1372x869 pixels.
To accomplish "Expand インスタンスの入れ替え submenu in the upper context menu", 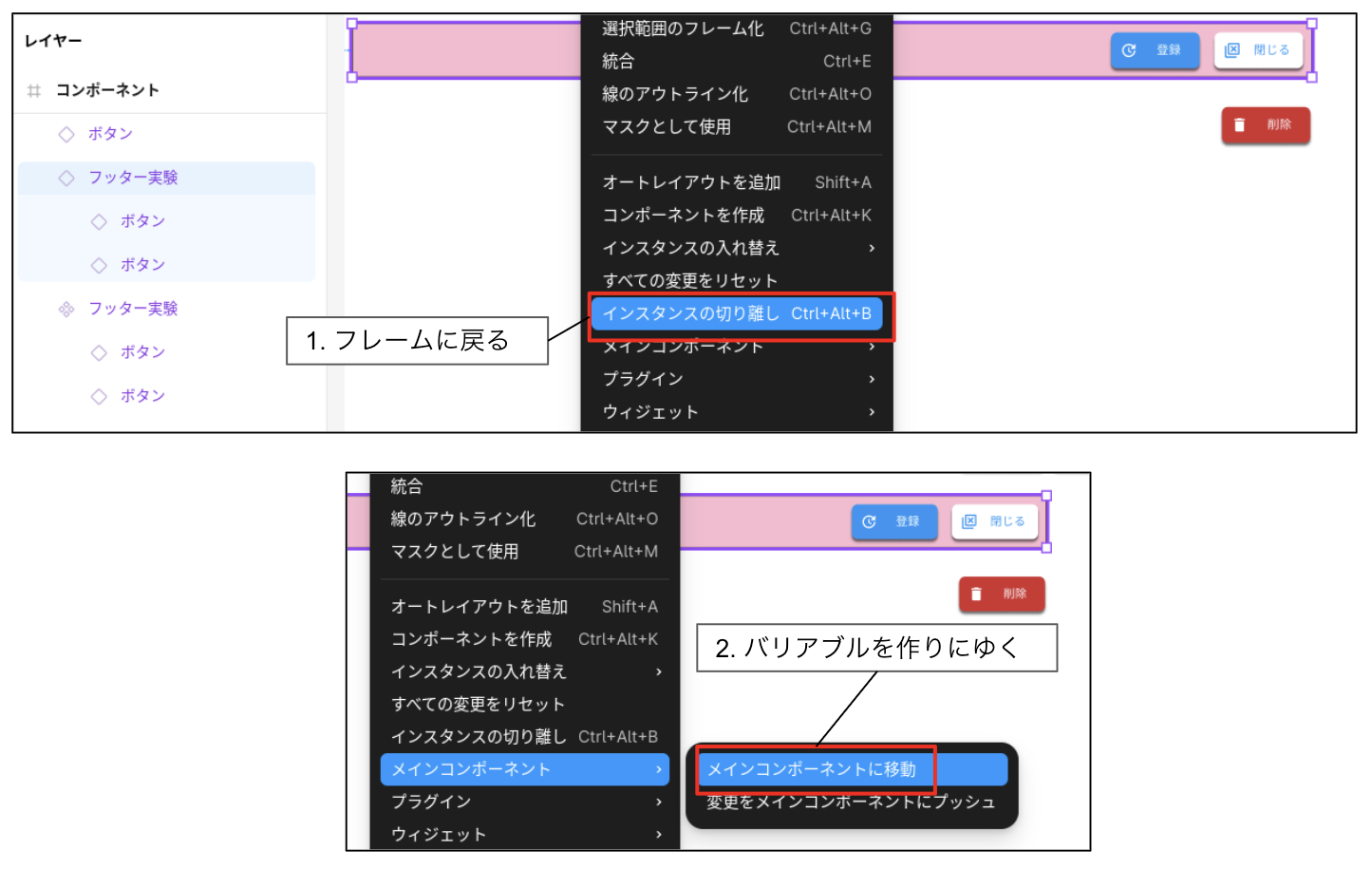I will coord(737,248).
